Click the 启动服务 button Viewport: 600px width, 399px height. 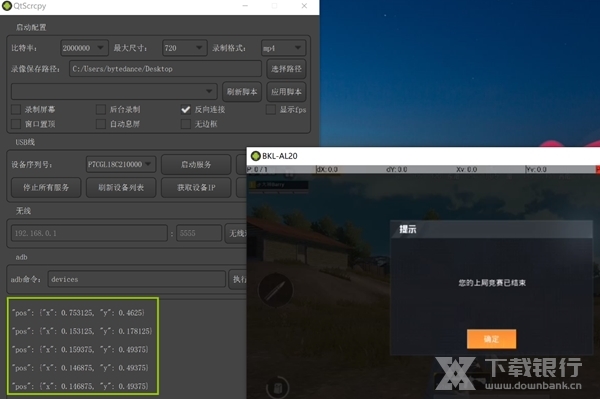[196, 165]
